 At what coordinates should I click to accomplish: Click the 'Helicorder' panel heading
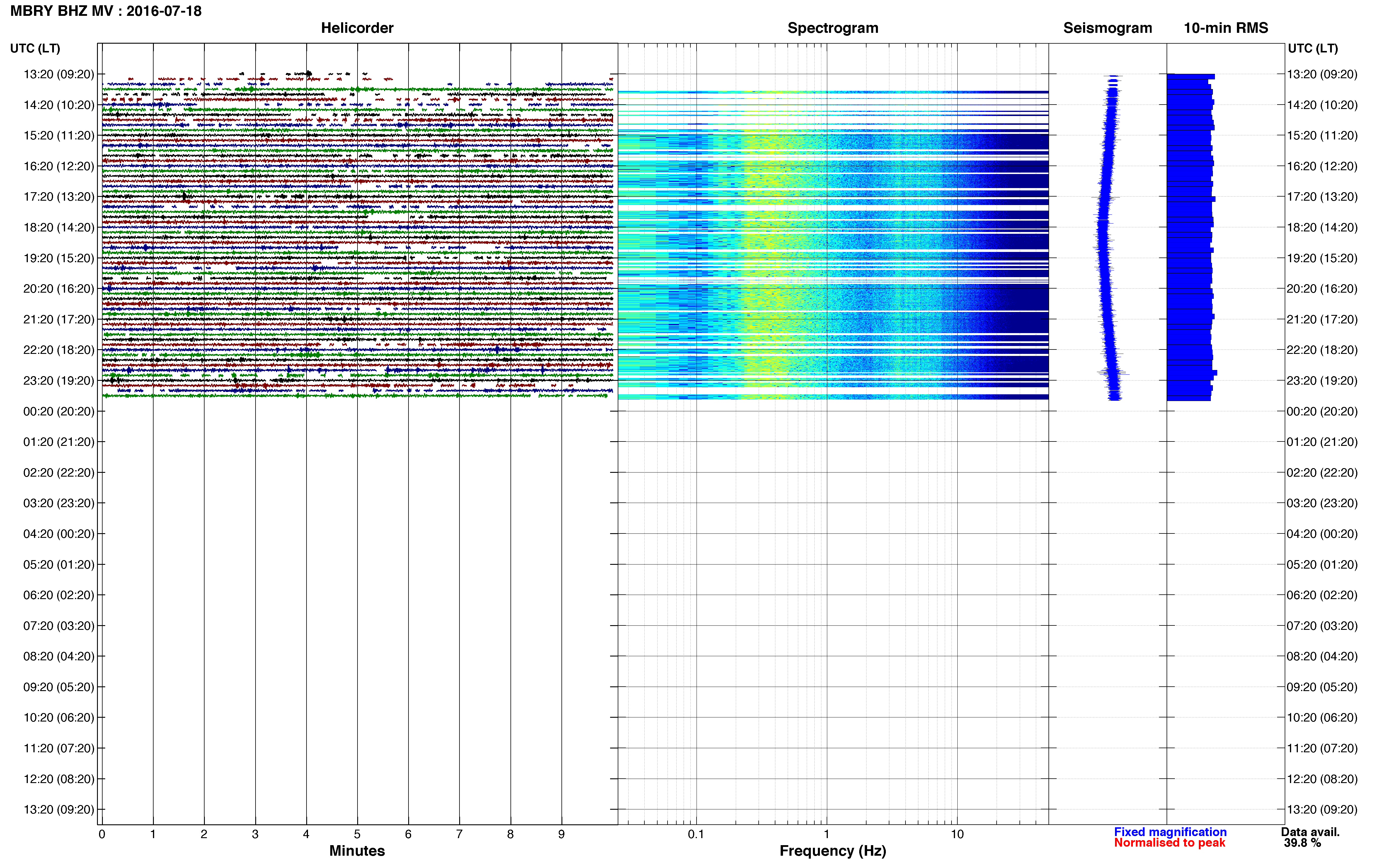[357, 28]
